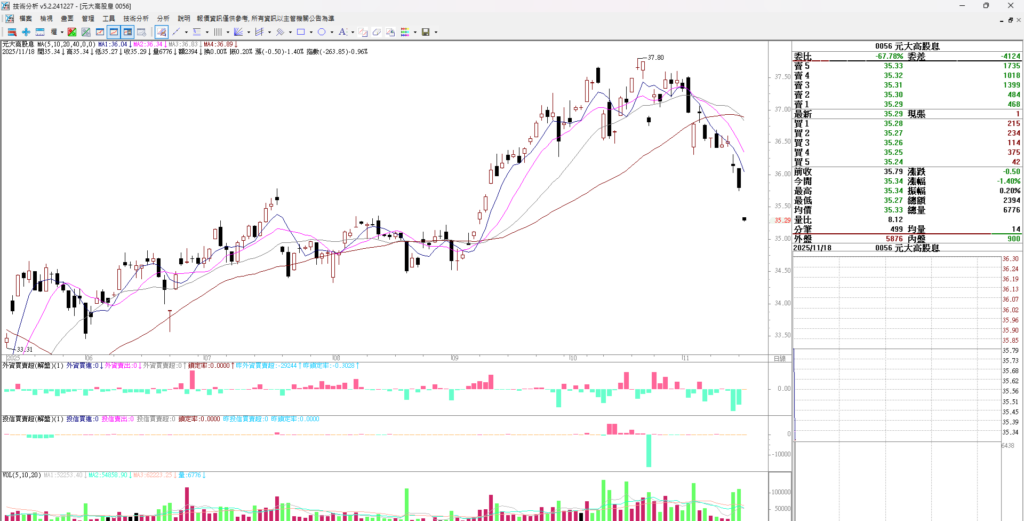Toggle the fifth chart-layout view button

(x=142, y=32)
